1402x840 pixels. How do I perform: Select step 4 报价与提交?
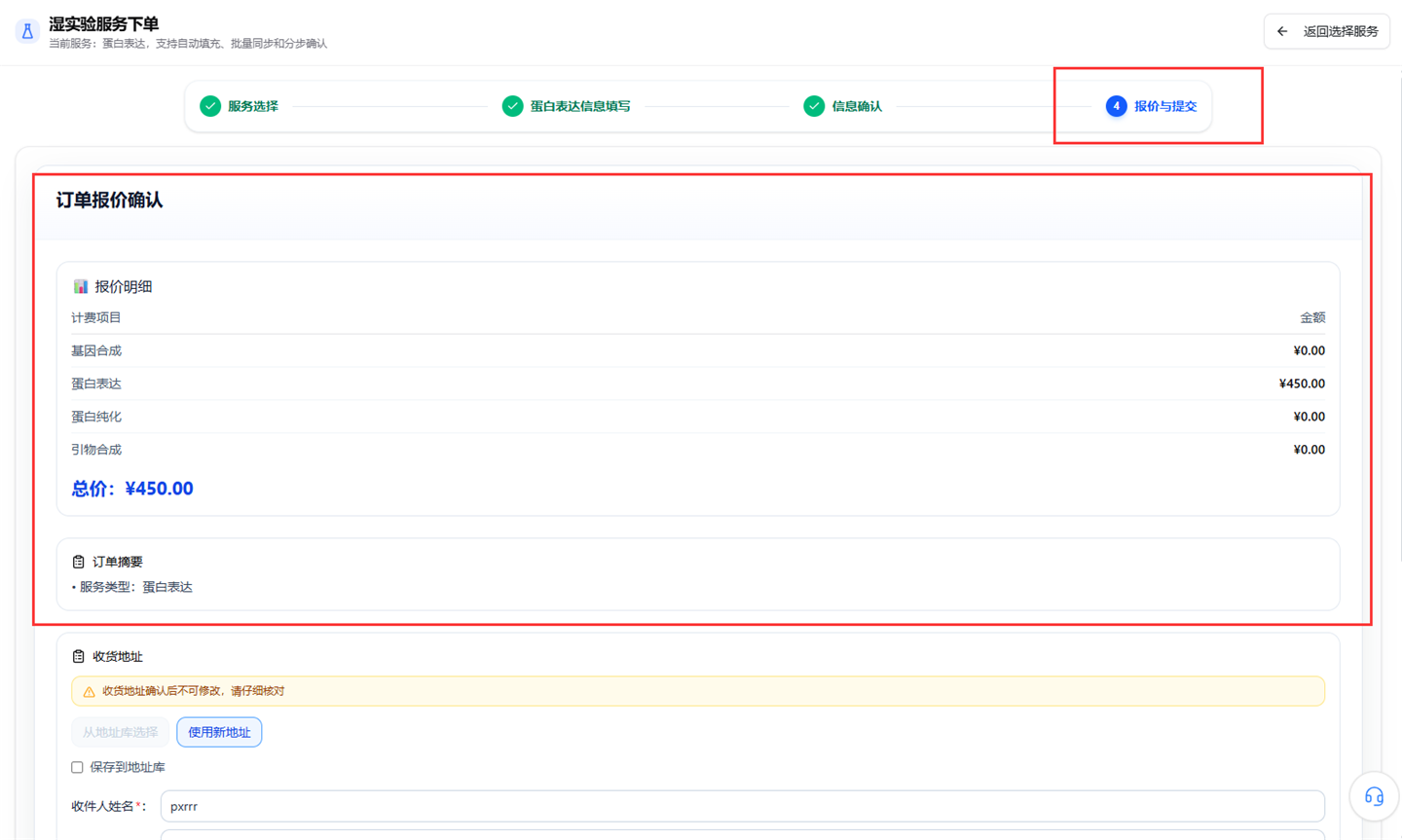click(x=1152, y=106)
